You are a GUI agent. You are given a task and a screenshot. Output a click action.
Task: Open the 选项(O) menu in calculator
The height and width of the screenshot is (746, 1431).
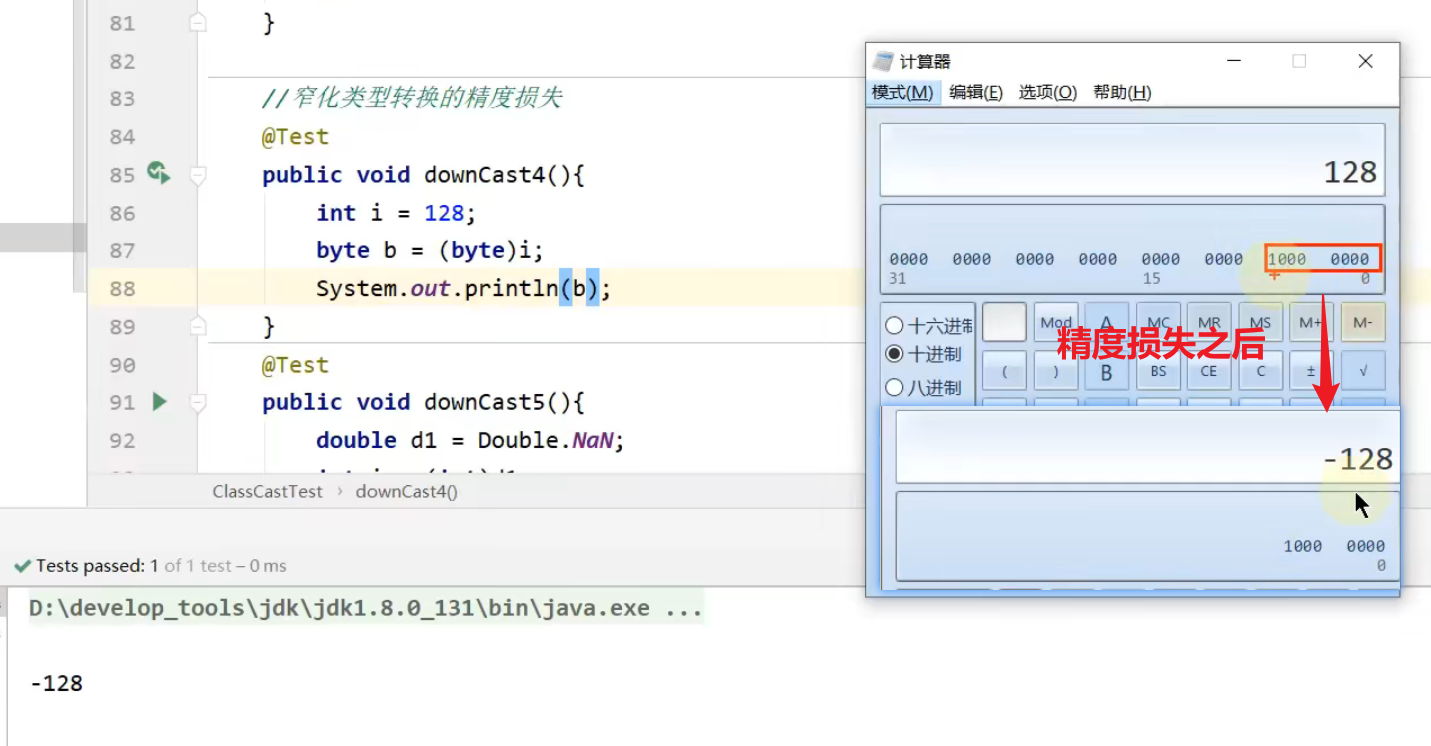(1048, 92)
